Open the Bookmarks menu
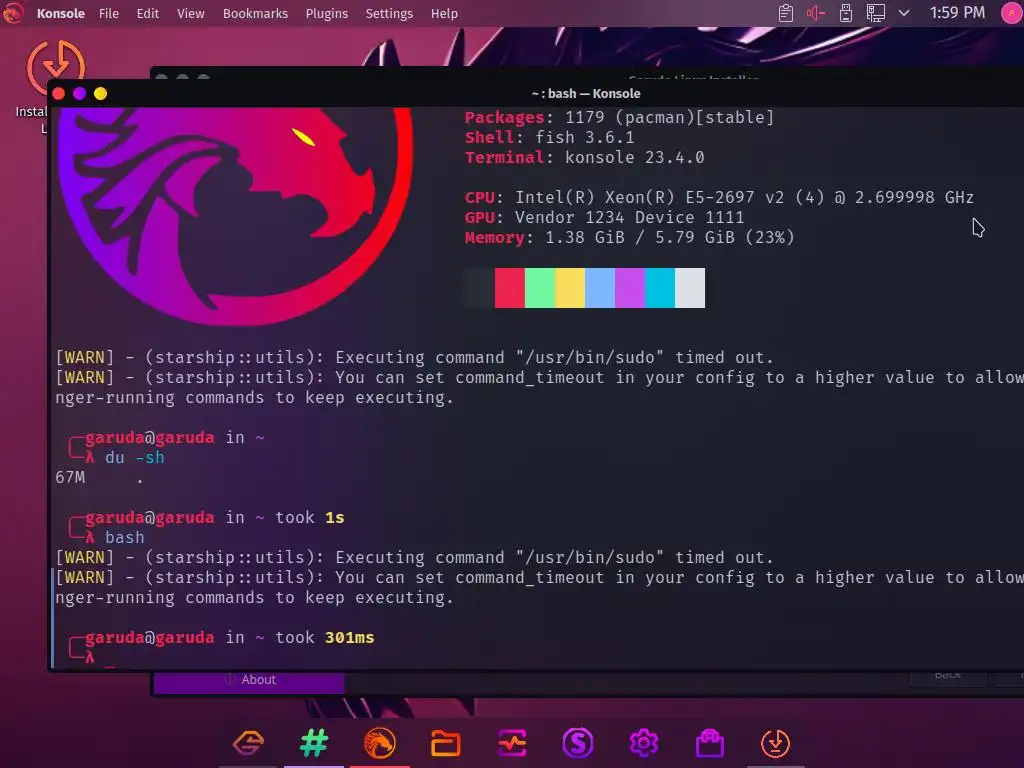This screenshot has width=1024, height=768. click(255, 13)
